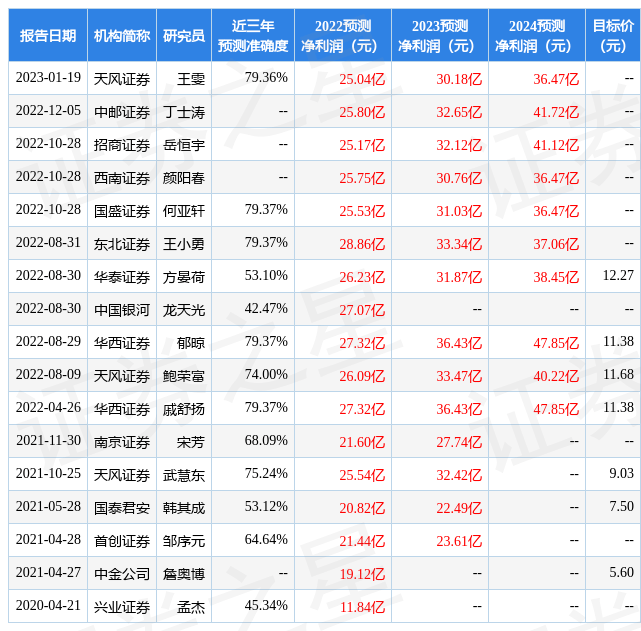Select institution 西南证券

pos(122,178)
